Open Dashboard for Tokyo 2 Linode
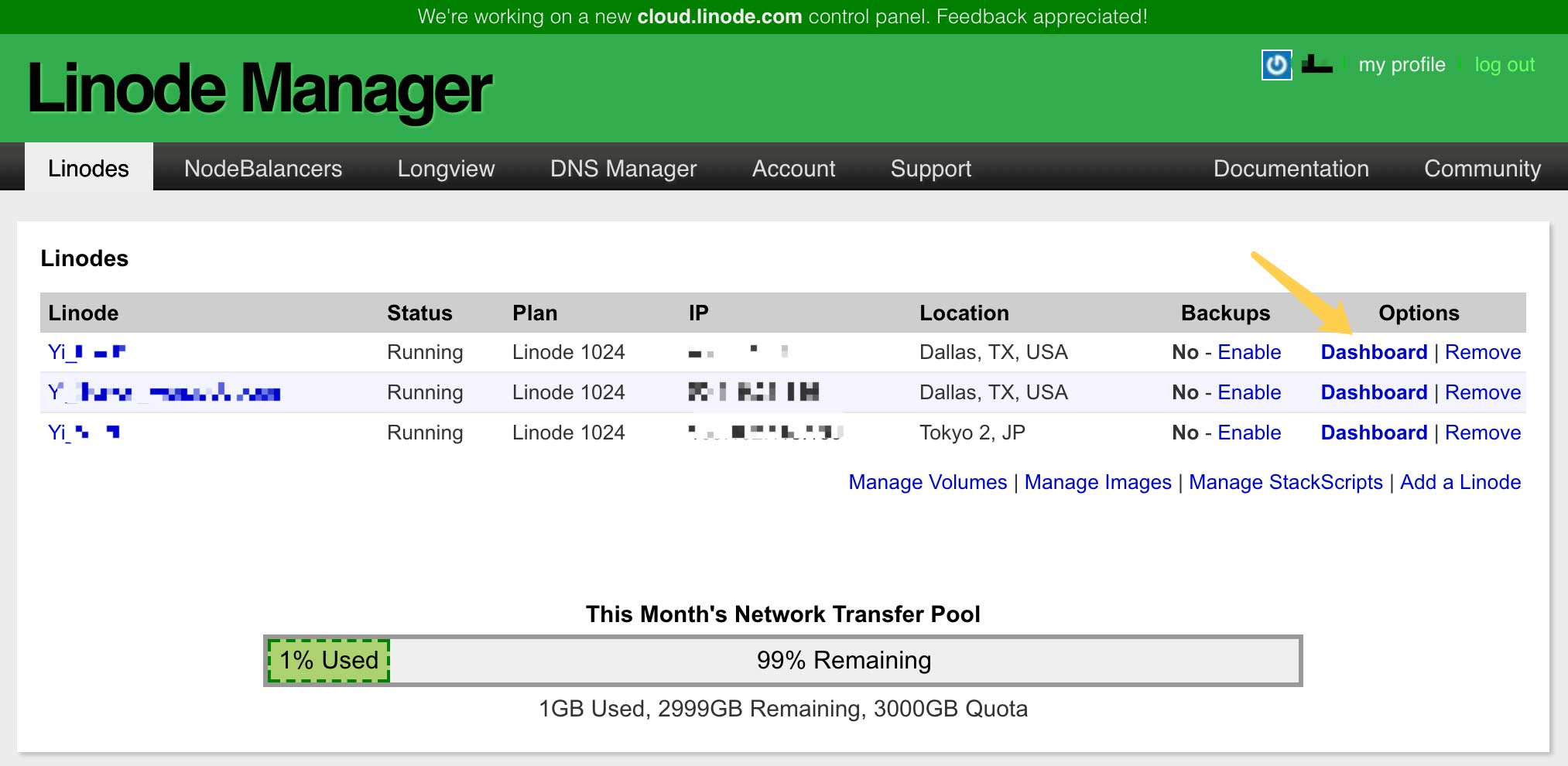The image size is (1568, 766). [1374, 433]
